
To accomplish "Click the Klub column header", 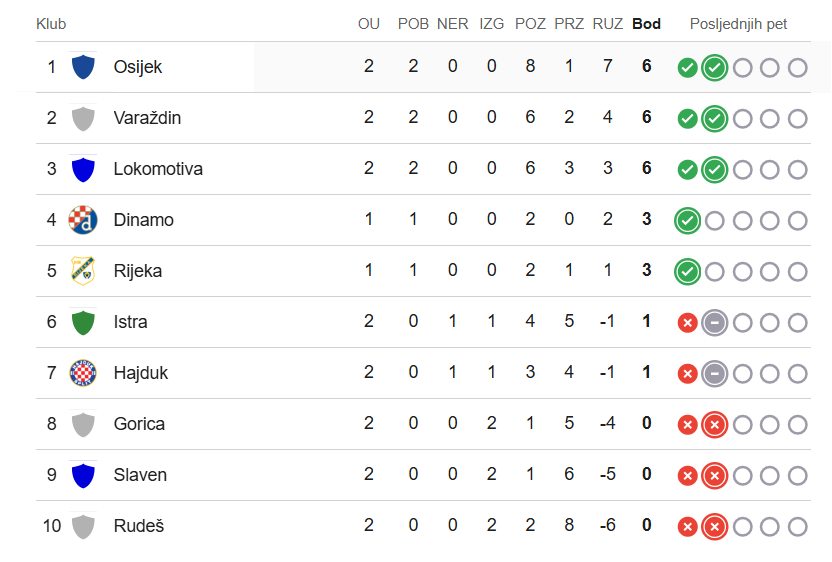I will [51, 24].
